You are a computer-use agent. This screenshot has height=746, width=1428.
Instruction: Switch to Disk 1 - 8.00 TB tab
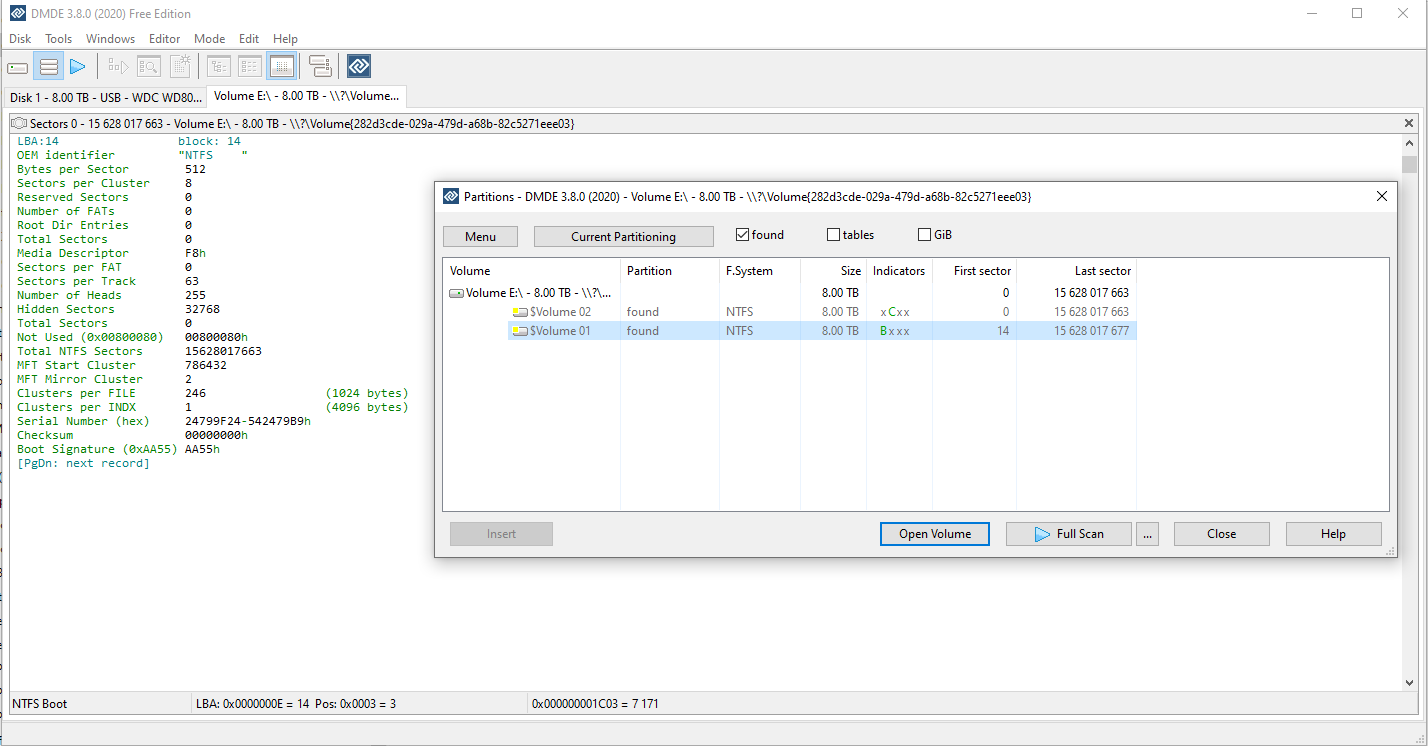pos(105,97)
